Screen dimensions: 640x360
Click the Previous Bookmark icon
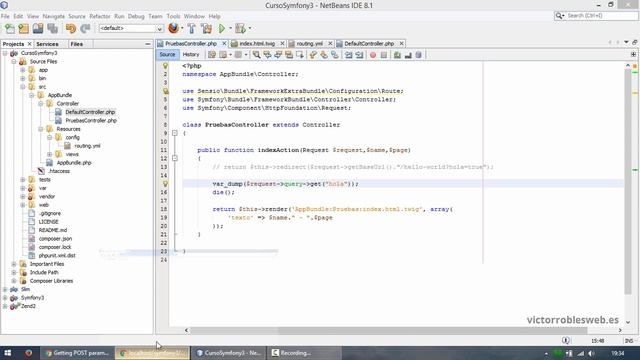point(313,55)
